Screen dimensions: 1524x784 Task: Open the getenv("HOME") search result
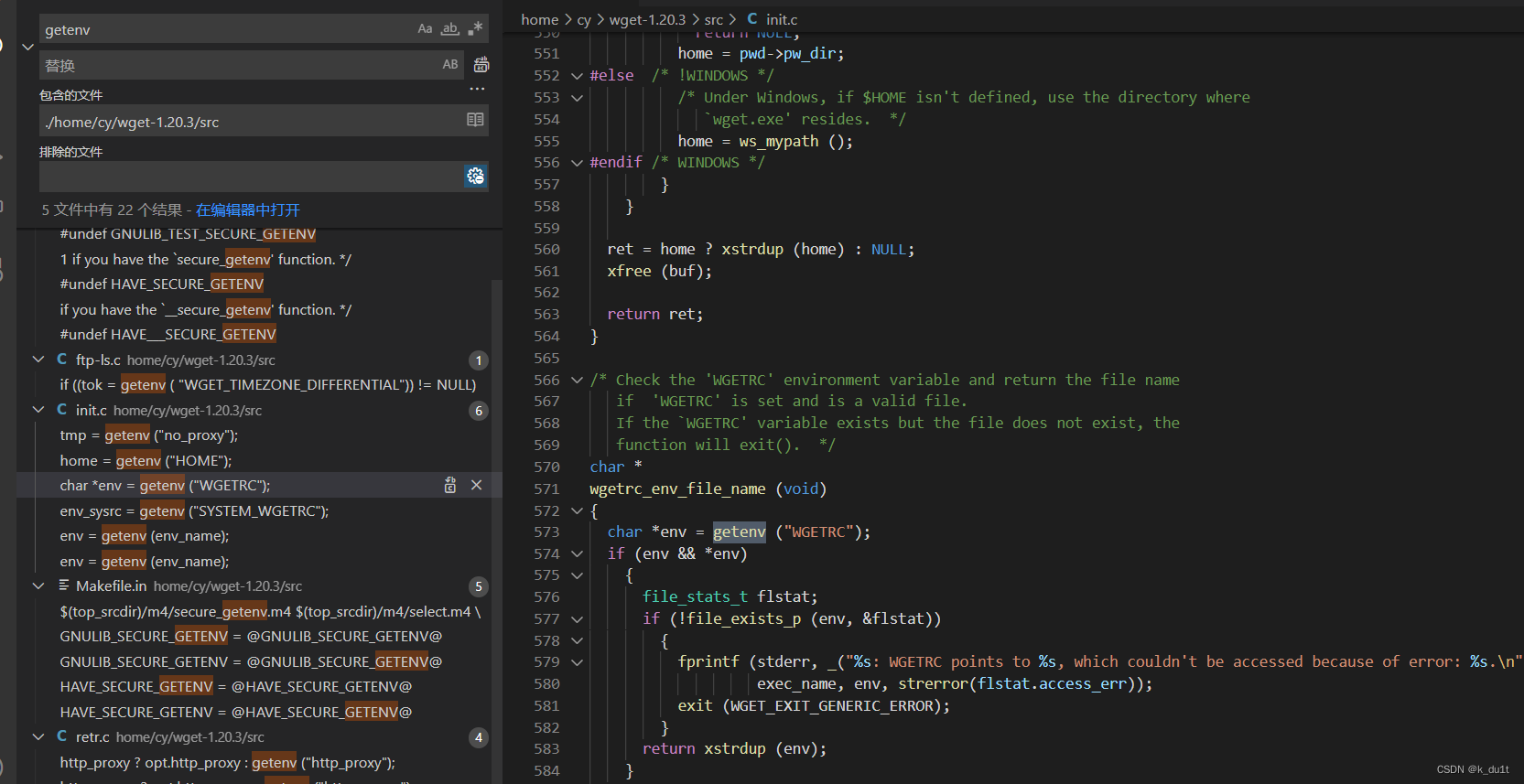click(146, 461)
